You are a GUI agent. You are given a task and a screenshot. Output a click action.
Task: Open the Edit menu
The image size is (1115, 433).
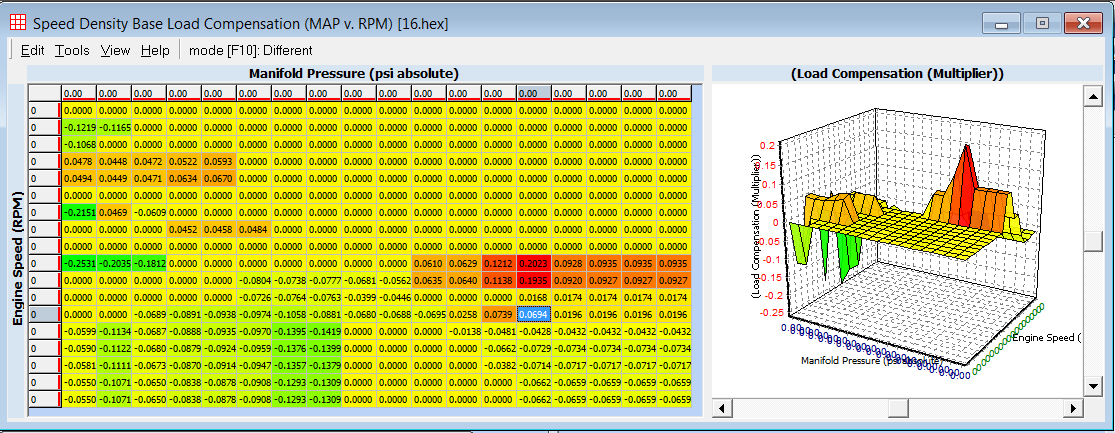pos(32,50)
